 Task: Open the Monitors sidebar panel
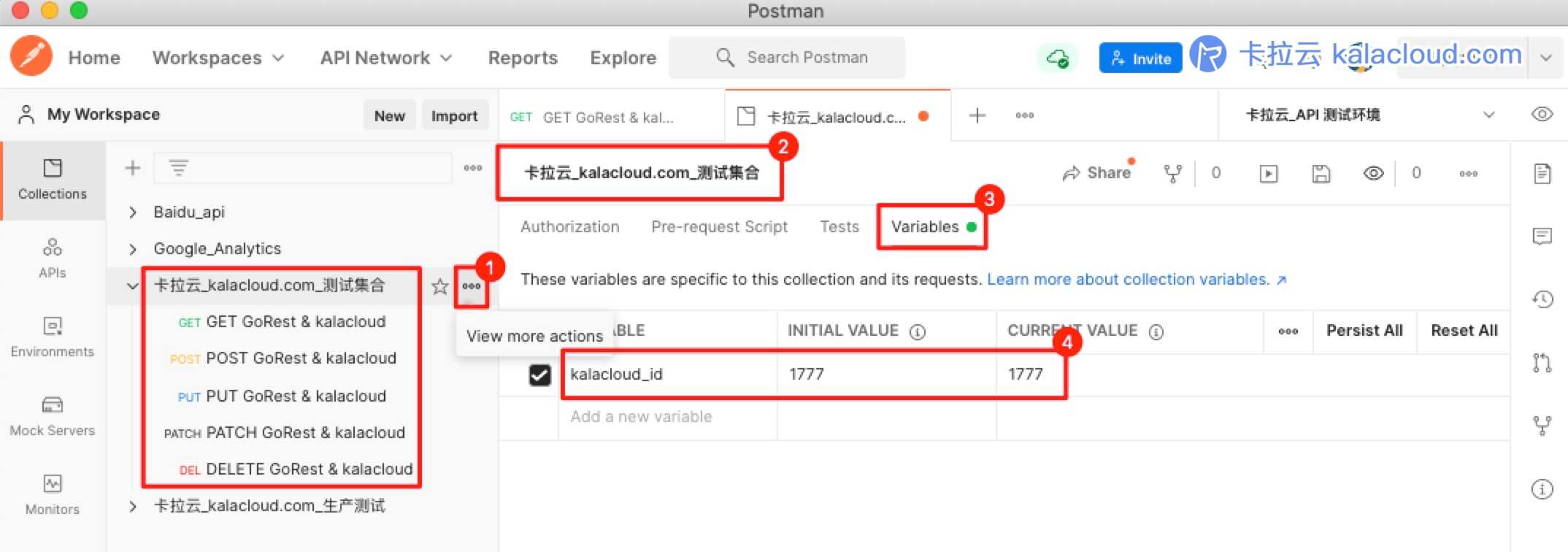(x=53, y=495)
